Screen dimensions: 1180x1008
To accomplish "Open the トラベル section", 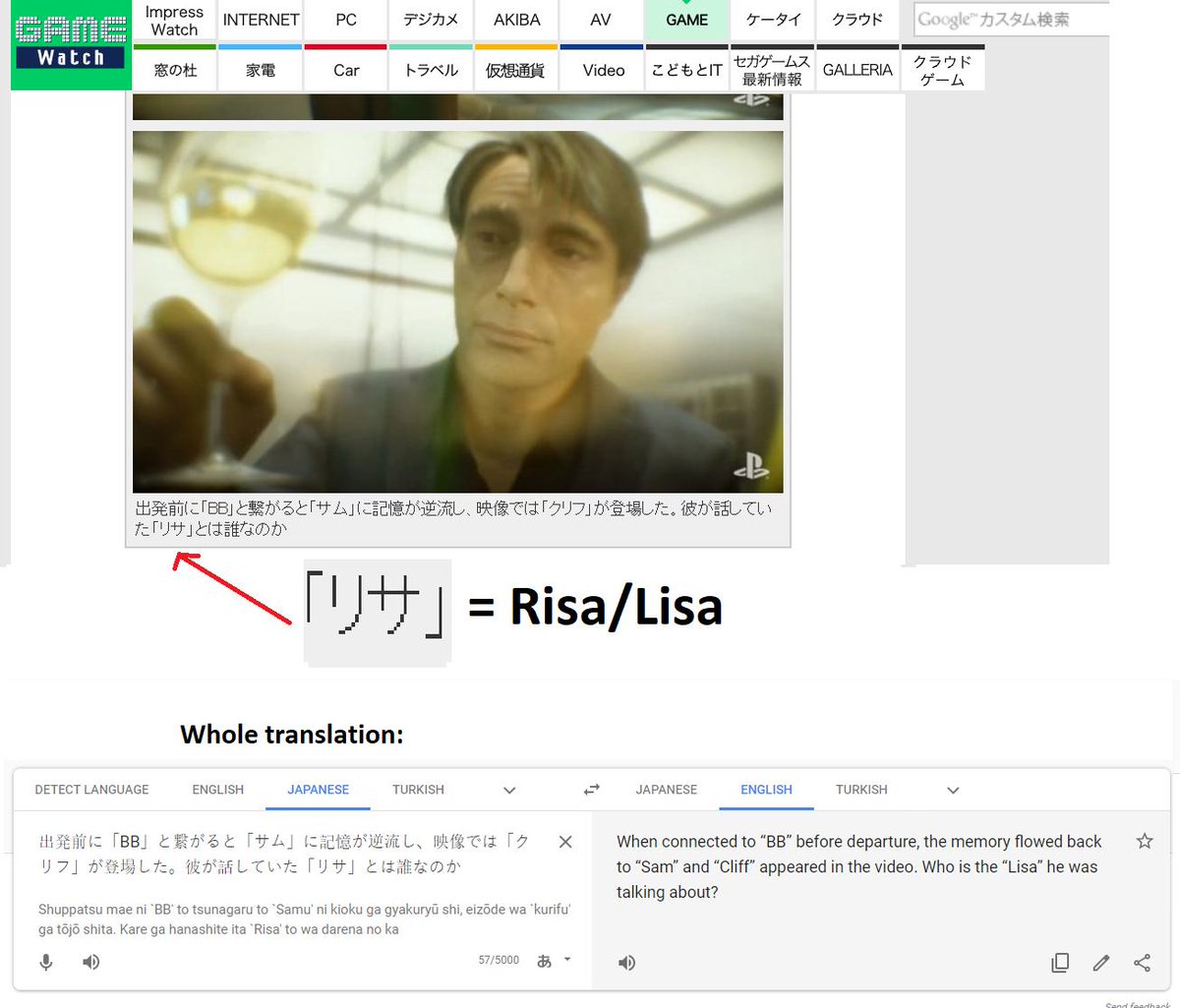I will coord(431,70).
